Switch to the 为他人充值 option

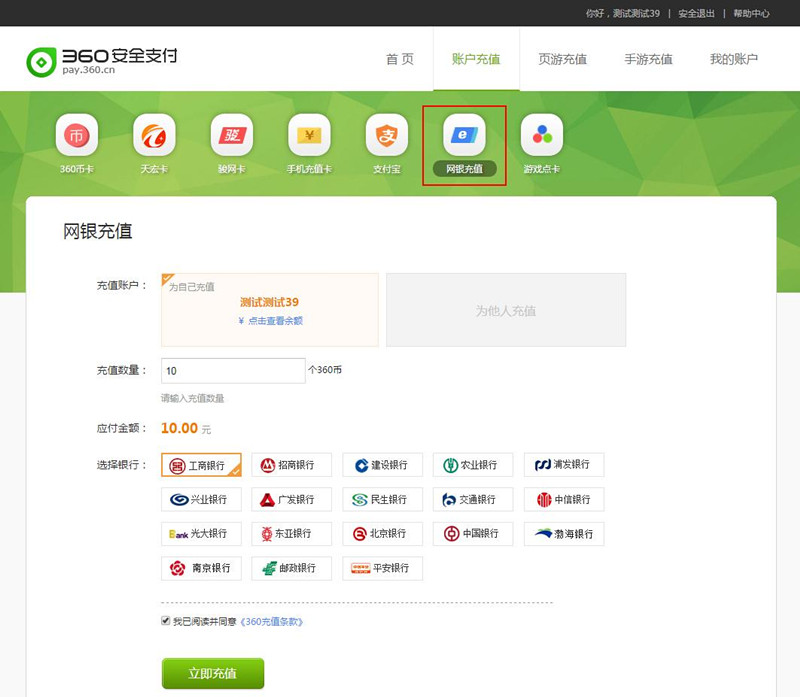pos(506,310)
